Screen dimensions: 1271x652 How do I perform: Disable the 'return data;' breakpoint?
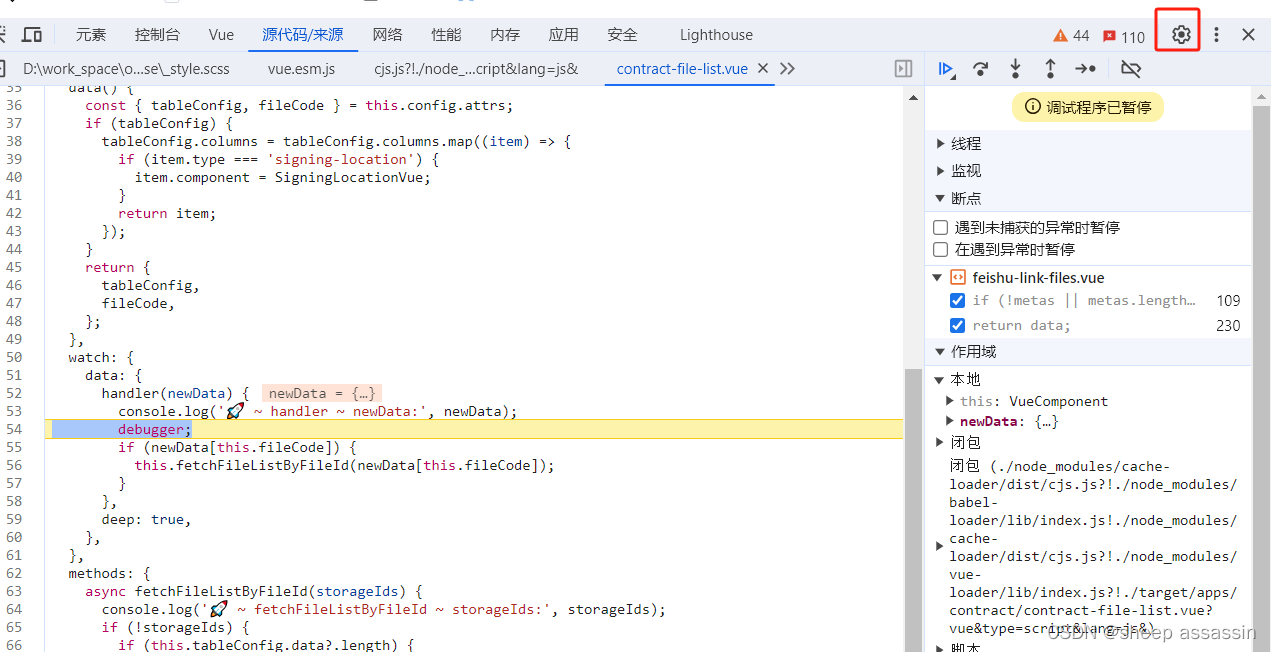click(957, 325)
